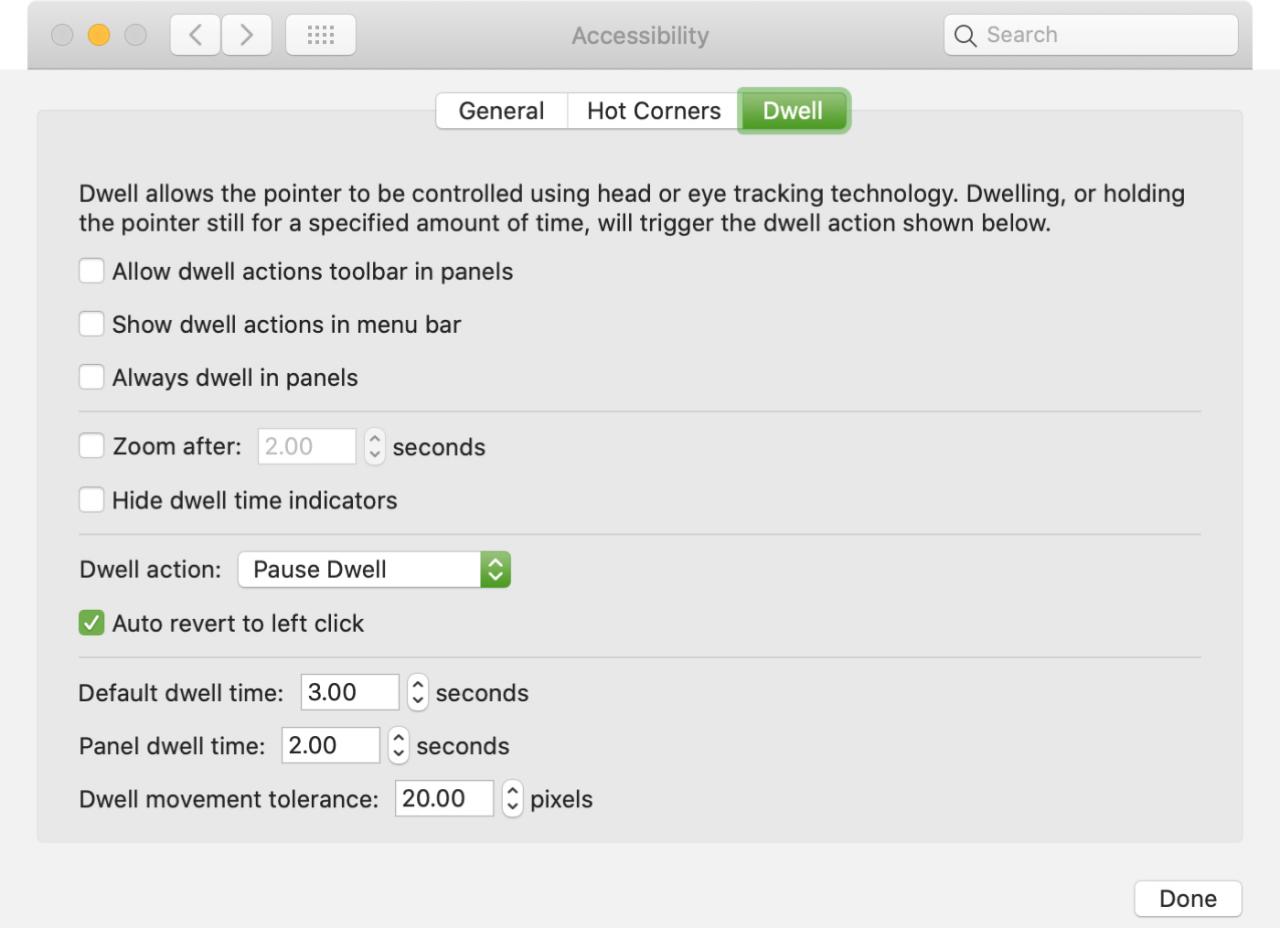1280x928 pixels.
Task: Select the Hot Corners tab
Action: [x=653, y=111]
